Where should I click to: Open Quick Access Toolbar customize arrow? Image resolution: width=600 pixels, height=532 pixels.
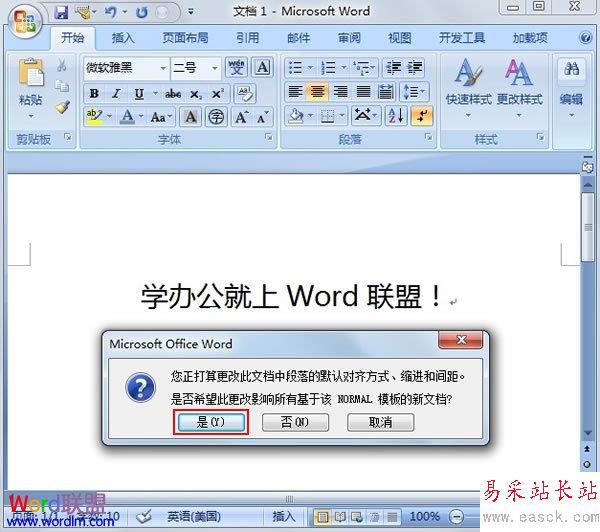point(191,12)
